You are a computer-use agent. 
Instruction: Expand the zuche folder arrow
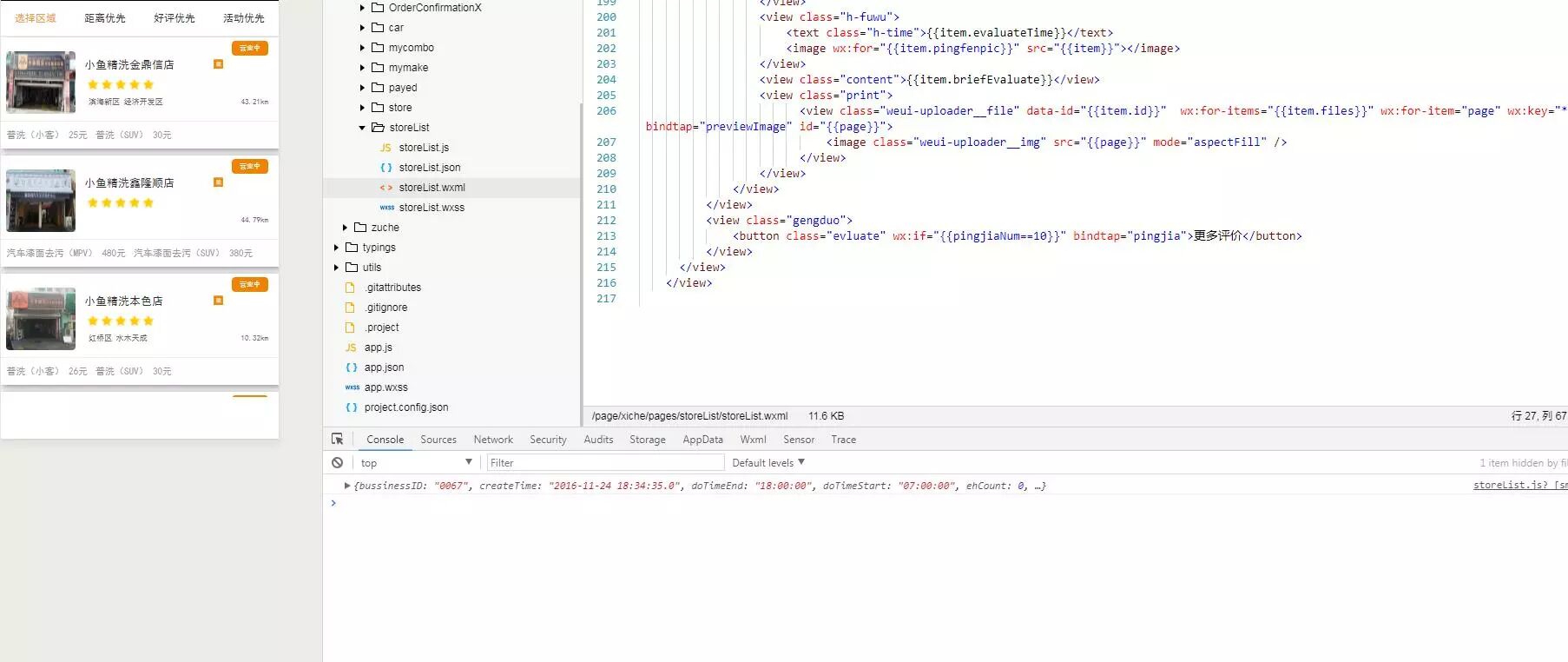tap(345, 228)
